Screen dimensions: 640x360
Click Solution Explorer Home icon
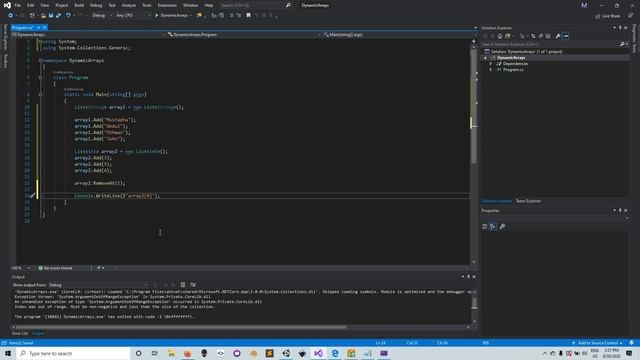click(500, 36)
